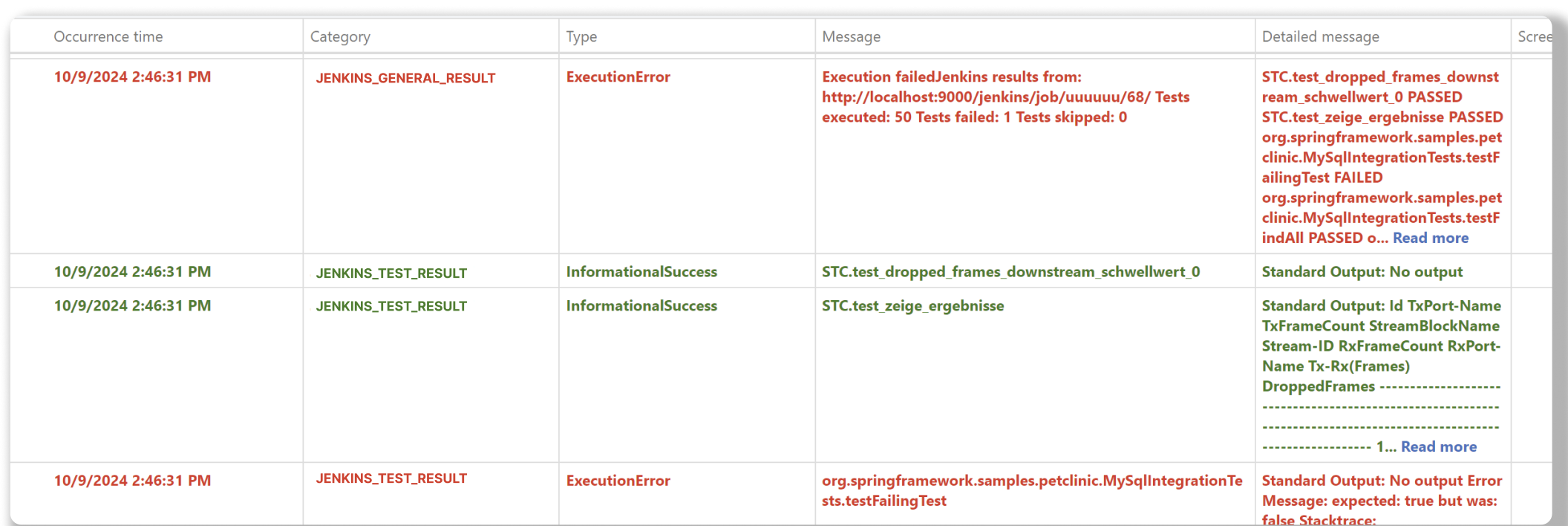The width and height of the screenshot is (1568, 526).
Task: Sort by the Occurrence time column header
Action: [x=108, y=36]
